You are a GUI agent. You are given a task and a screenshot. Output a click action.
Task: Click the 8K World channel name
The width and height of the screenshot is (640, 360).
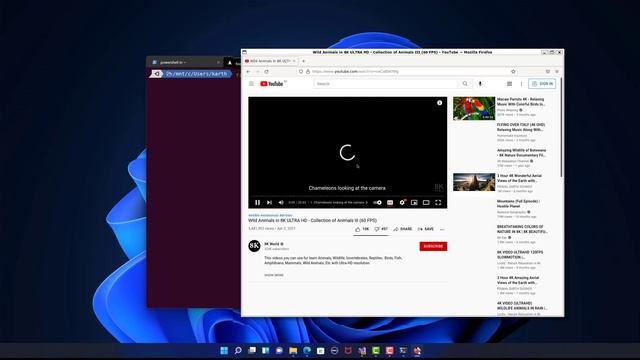[272, 244]
